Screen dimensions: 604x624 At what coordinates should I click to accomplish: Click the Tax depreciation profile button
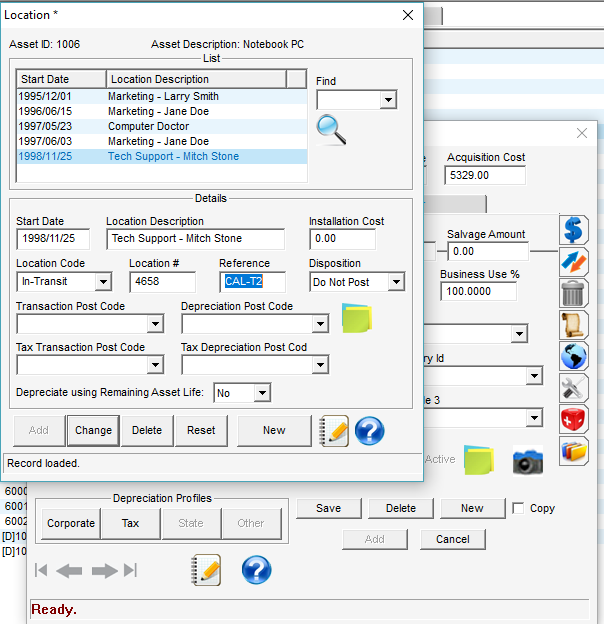point(131,523)
